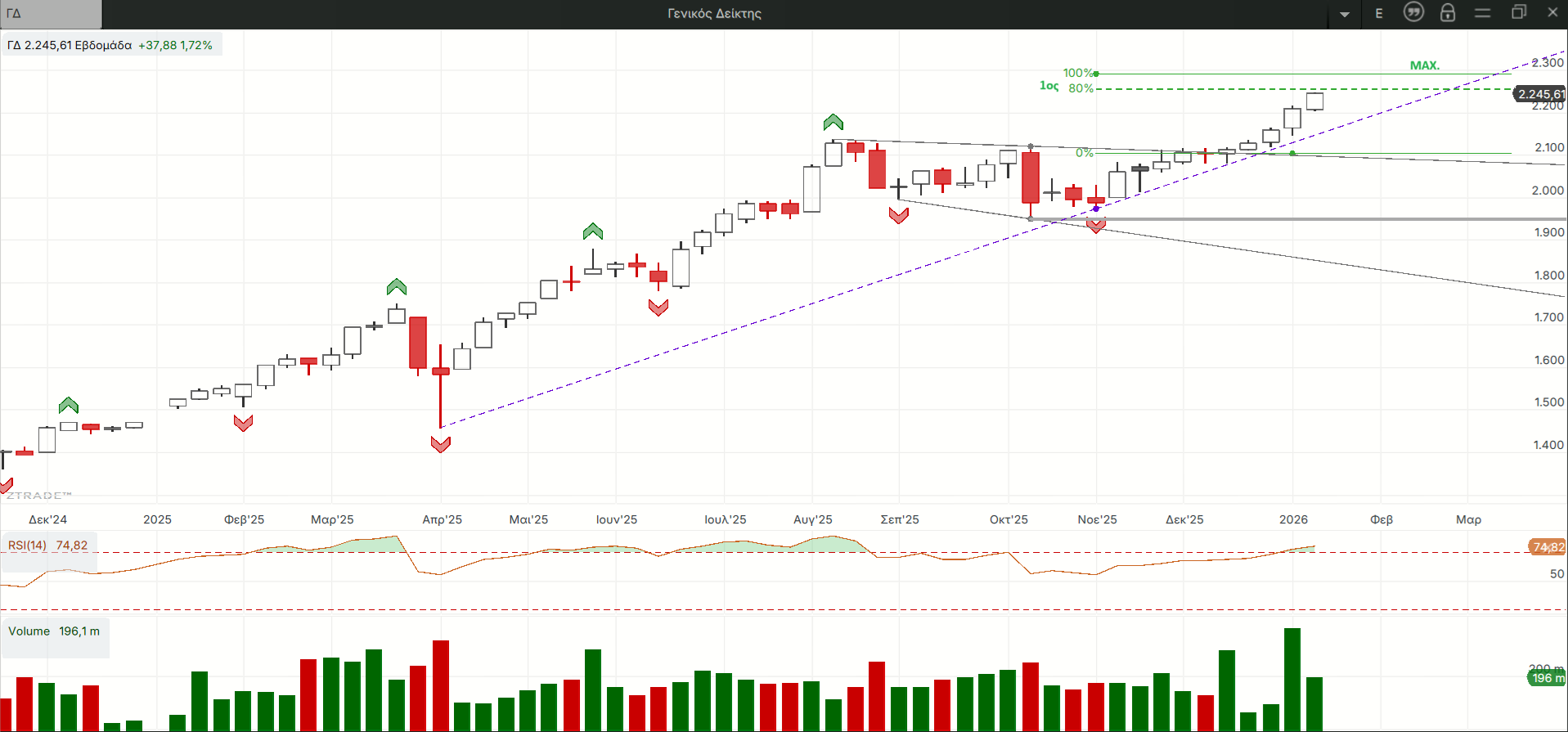Click the green up-arrow marker above Δεκ'24 candles

click(69, 405)
